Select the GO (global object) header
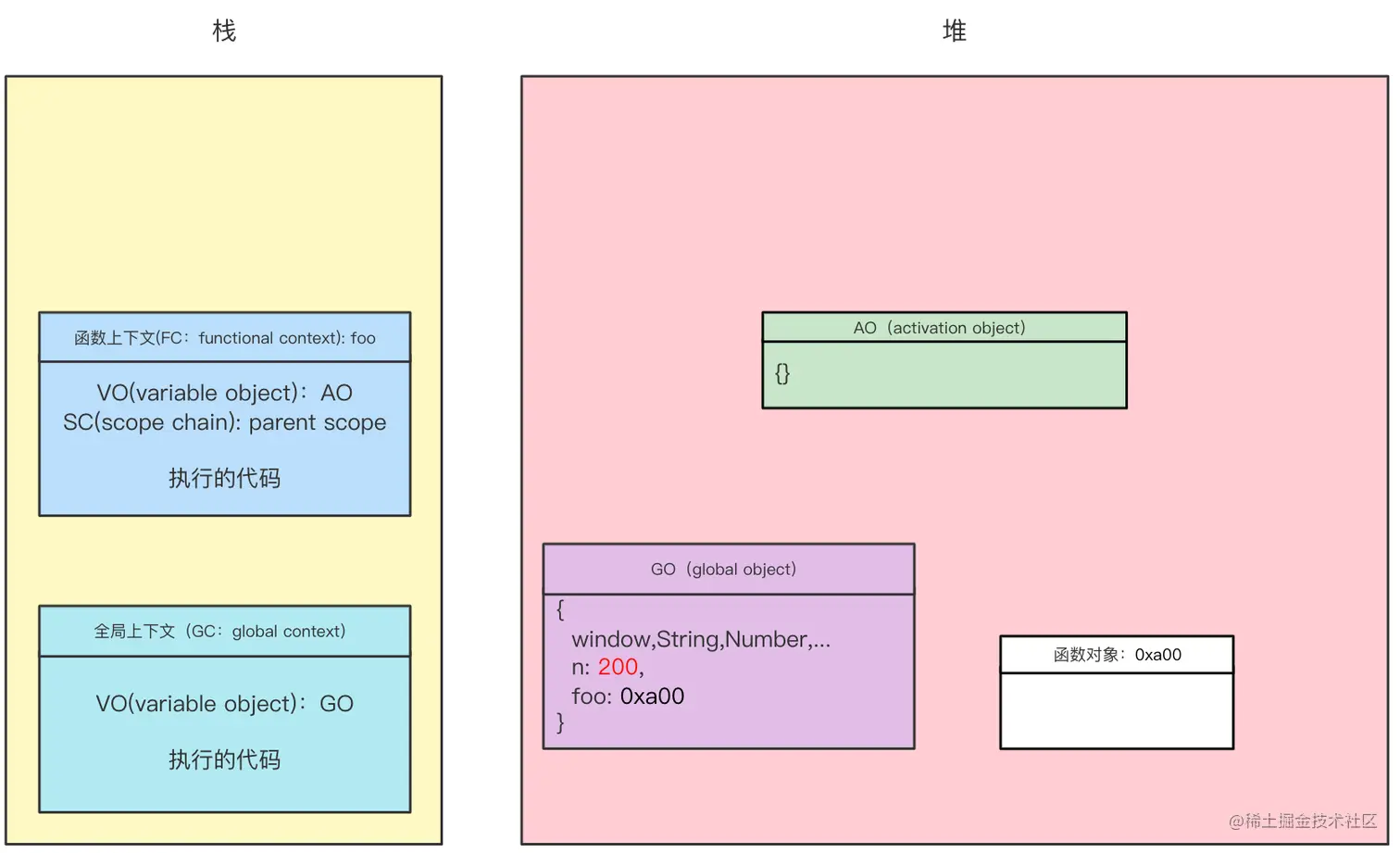The width and height of the screenshot is (1400, 853). 729,569
